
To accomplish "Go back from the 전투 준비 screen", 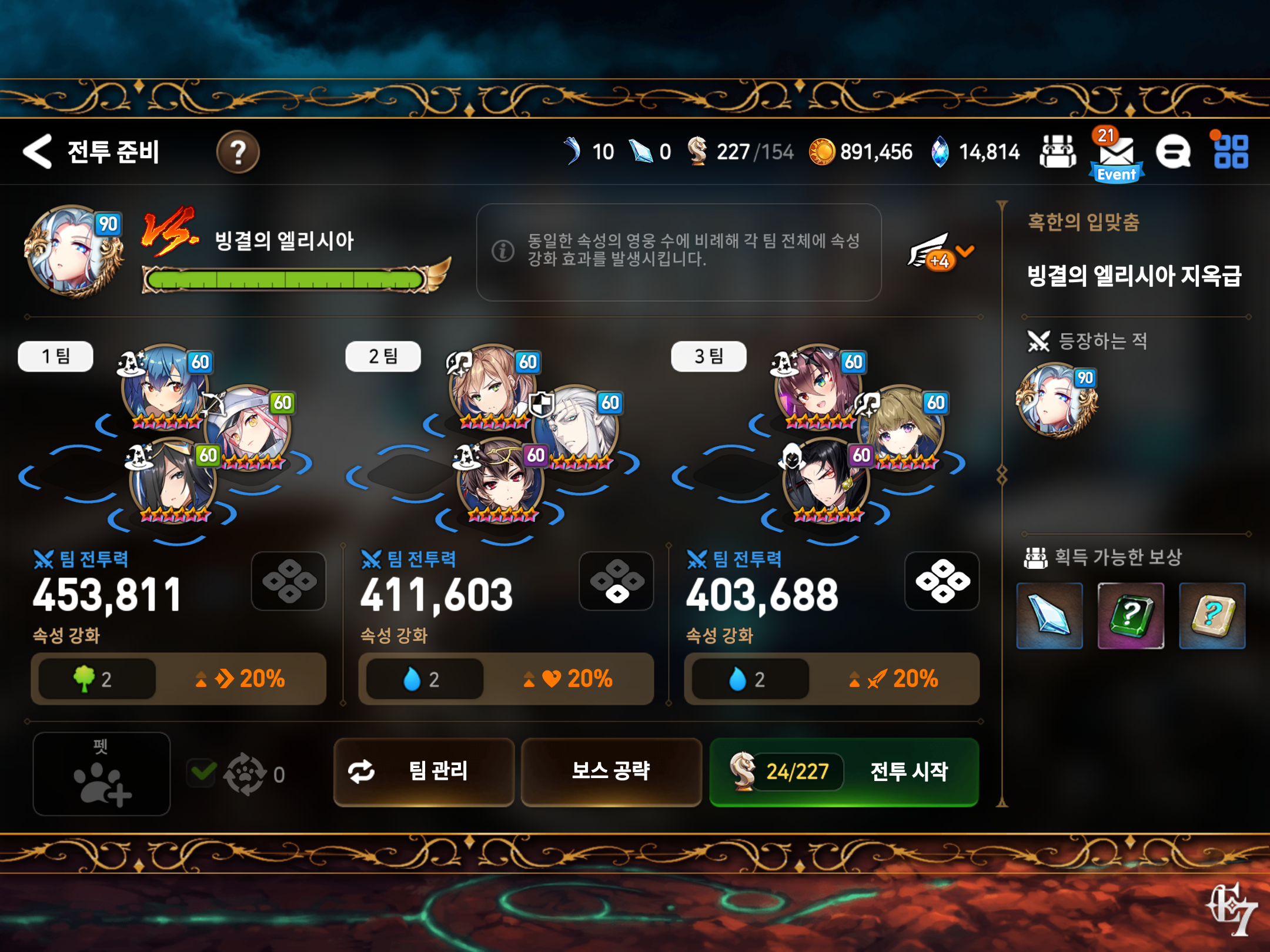I will [38, 152].
